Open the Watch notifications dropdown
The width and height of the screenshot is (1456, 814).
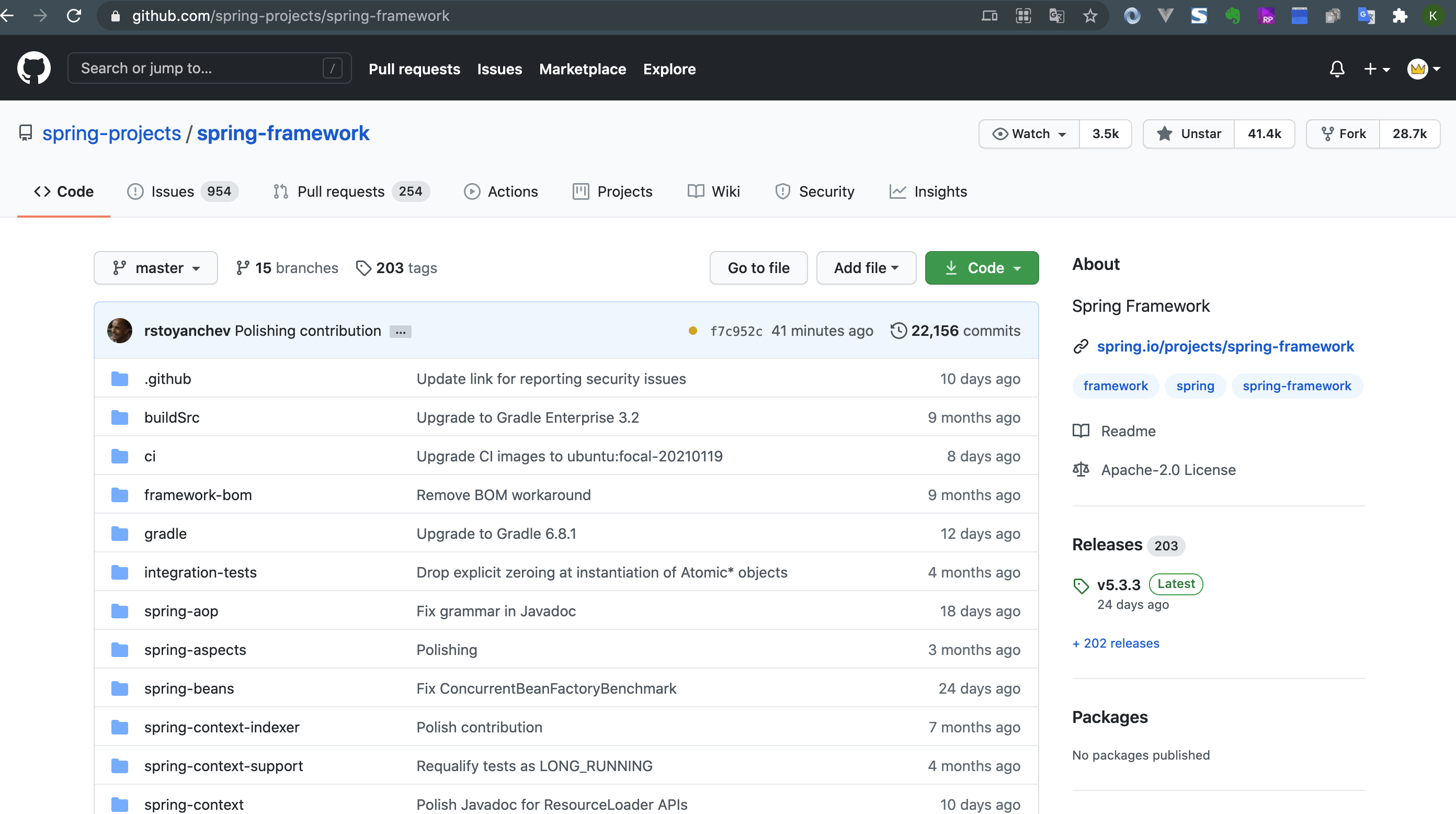(1029, 134)
